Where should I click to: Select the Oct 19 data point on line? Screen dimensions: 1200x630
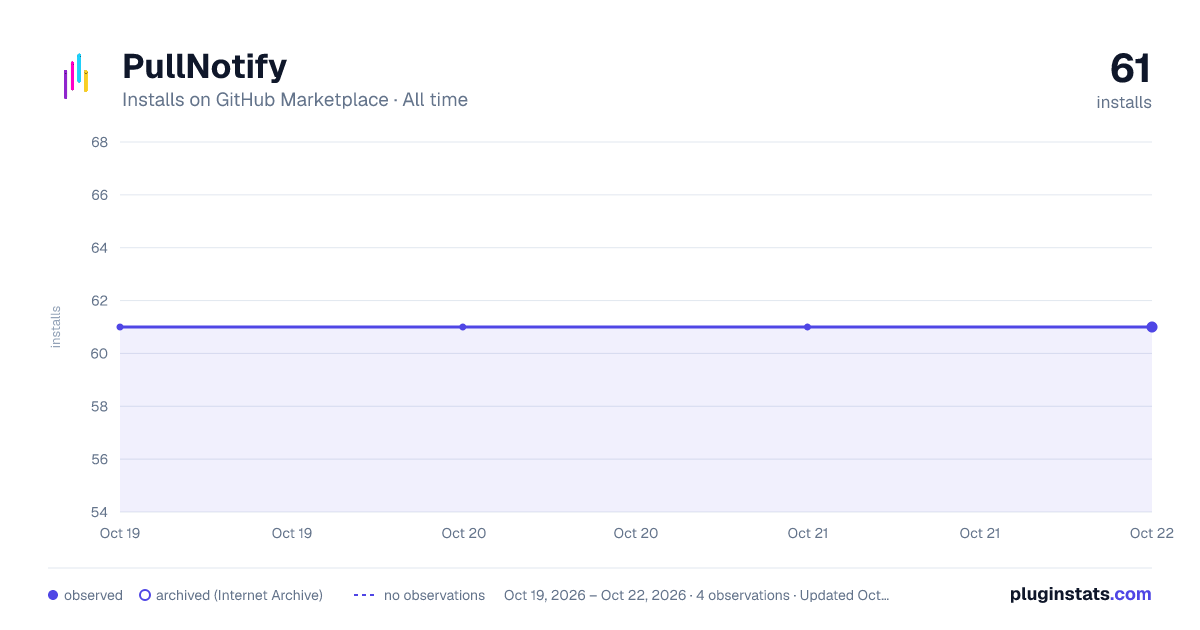click(120, 327)
